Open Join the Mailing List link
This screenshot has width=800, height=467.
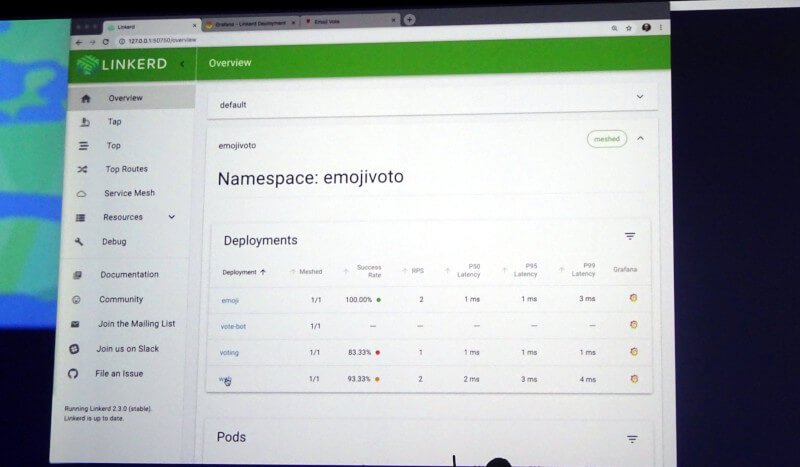pyautogui.click(x=137, y=324)
